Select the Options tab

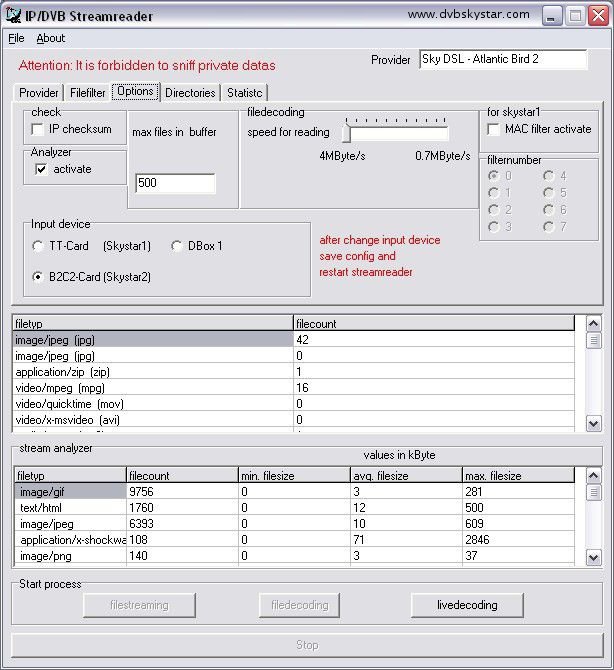pos(135,91)
